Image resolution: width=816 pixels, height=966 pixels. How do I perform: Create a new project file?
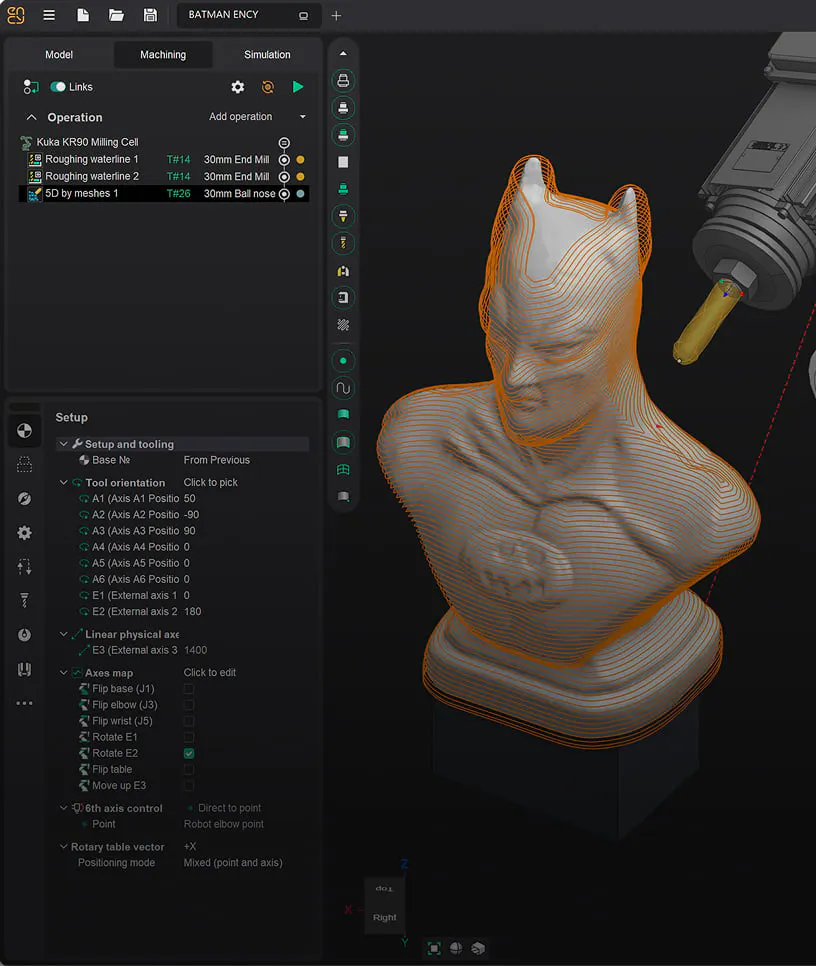tap(83, 15)
